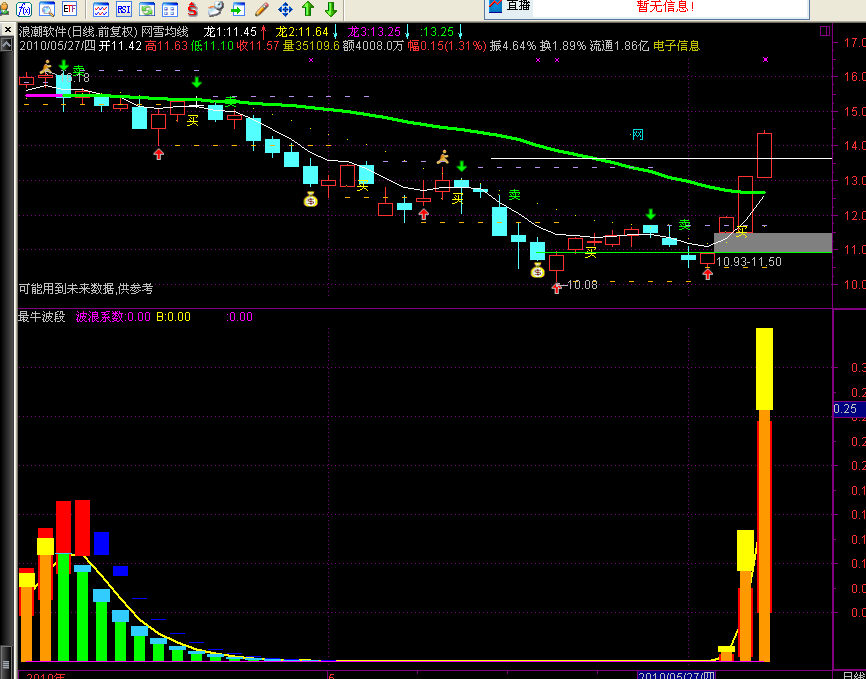The image size is (866, 679).
Task: Select the pencil drawing tool
Action: [262, 9]
